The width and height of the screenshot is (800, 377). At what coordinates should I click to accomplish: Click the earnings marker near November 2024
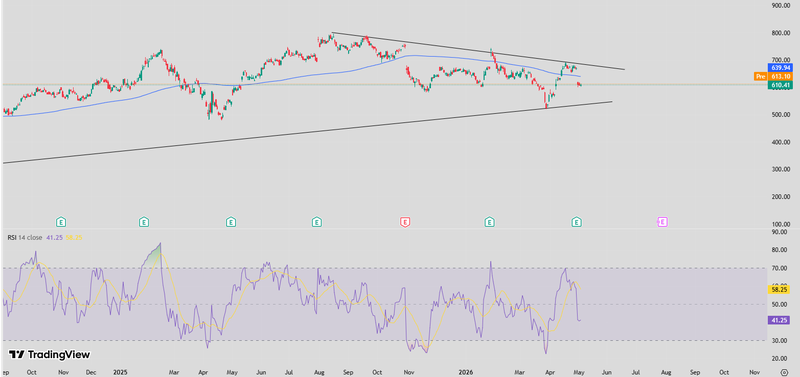(61, 222)
